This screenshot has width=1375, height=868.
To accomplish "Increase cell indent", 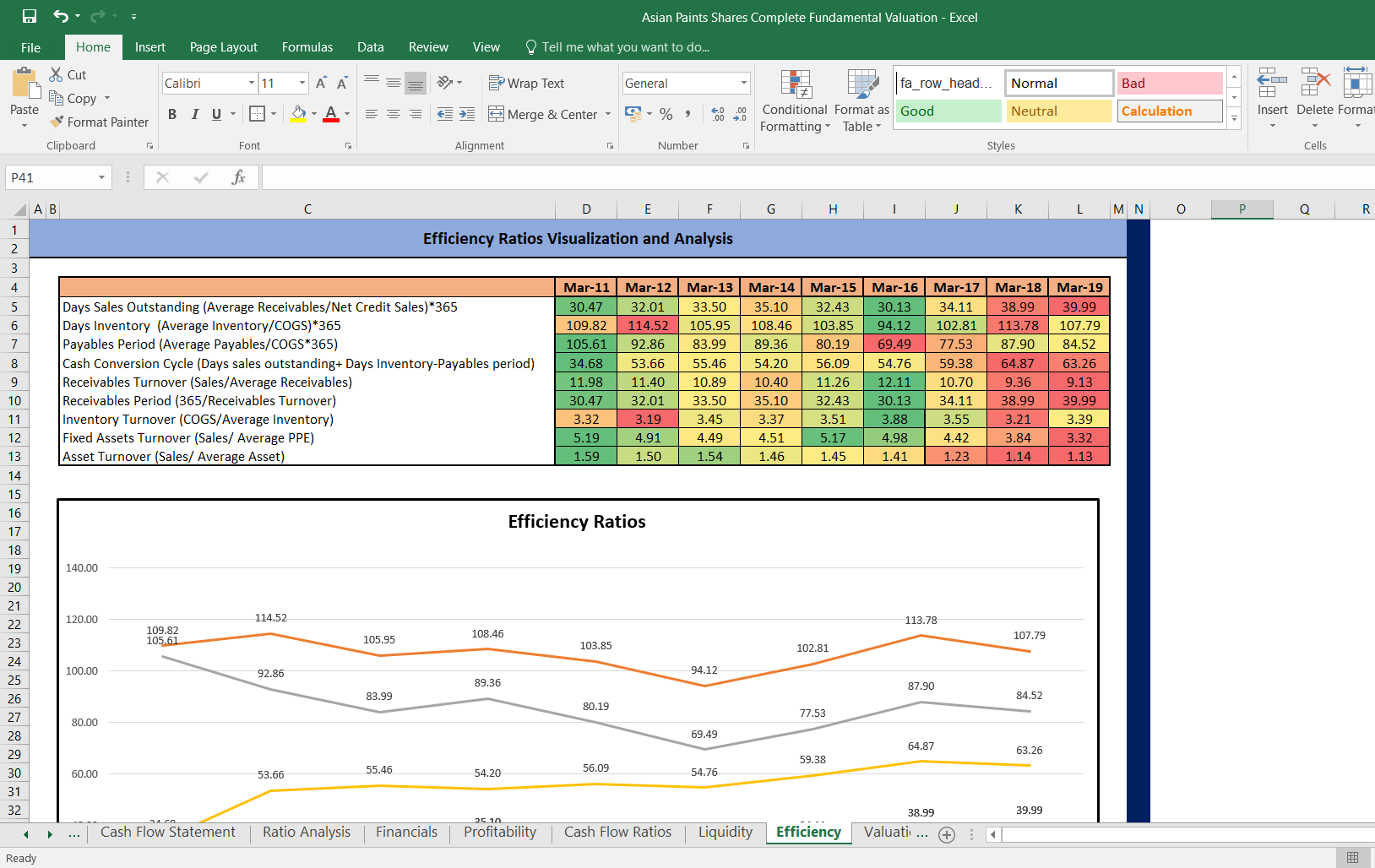I will [x=467, y=114].
